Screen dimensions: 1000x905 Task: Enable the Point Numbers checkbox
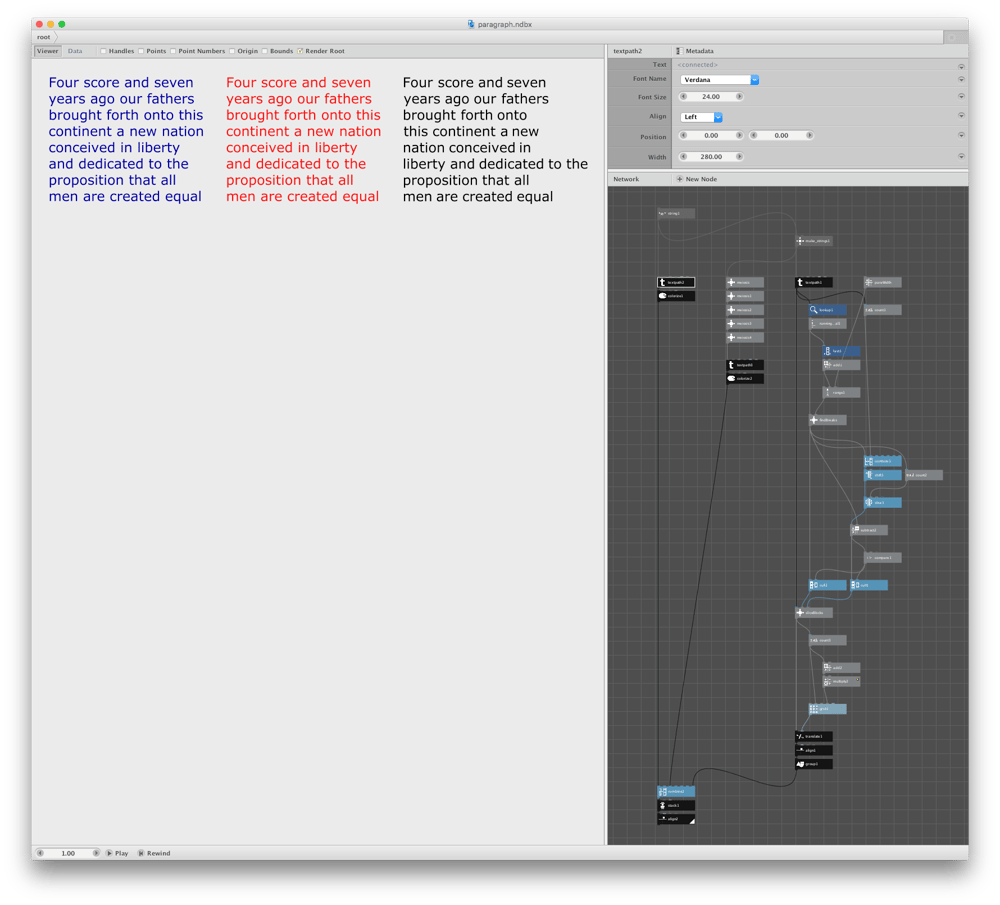click(x=173, y=51)
